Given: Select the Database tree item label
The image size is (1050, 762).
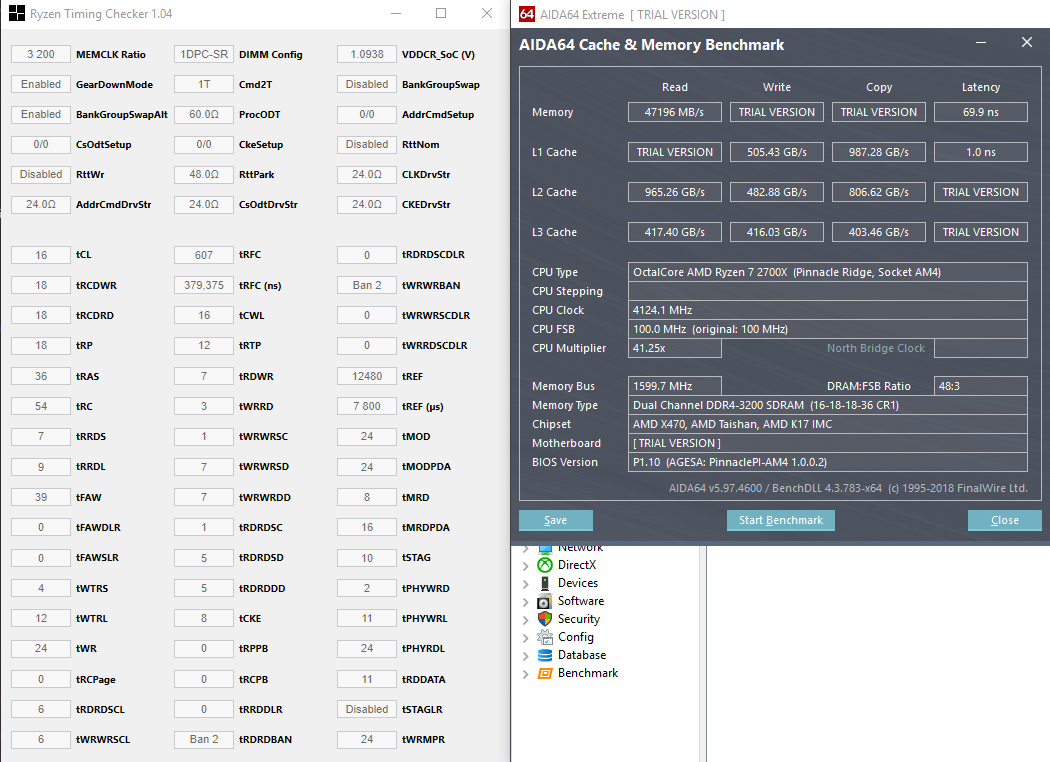Looking at the screenshot, I should pyautogui.click(x=582, y=656).
